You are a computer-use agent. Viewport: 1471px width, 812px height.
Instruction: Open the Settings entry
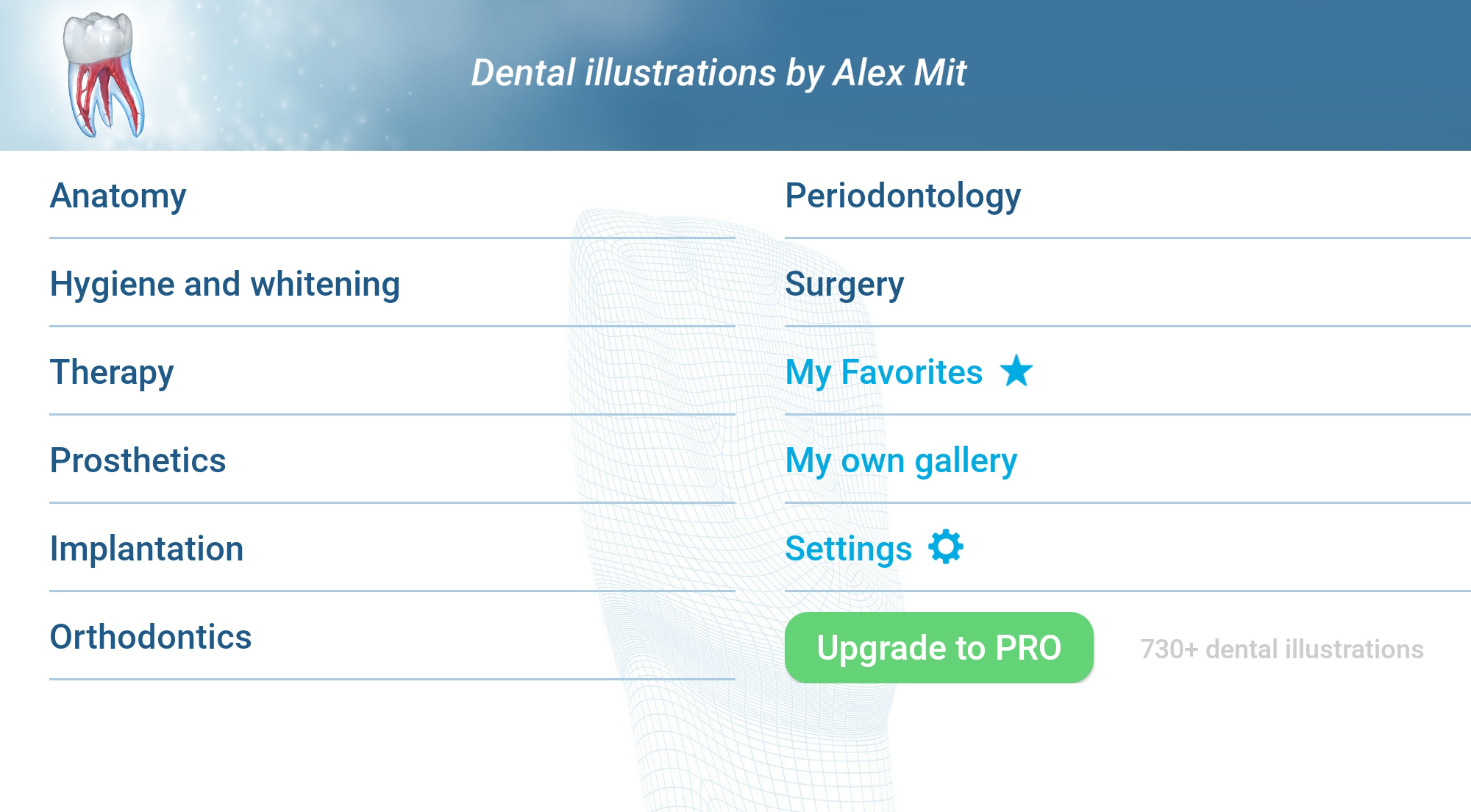tap(1128, 549)
